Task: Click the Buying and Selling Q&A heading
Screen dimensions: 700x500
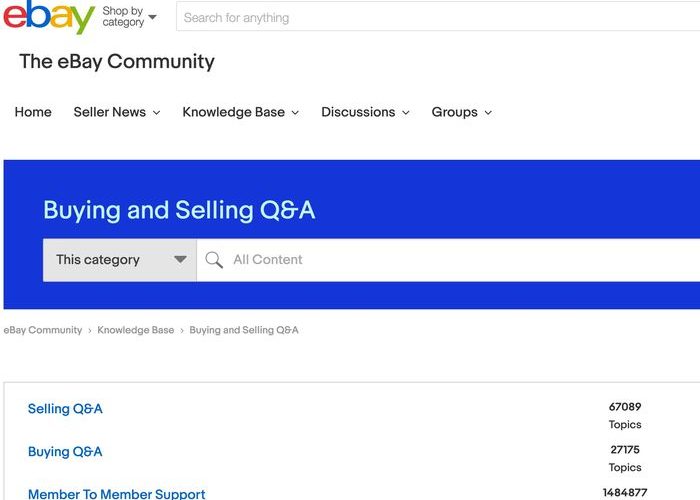Action: coord(179,210)
